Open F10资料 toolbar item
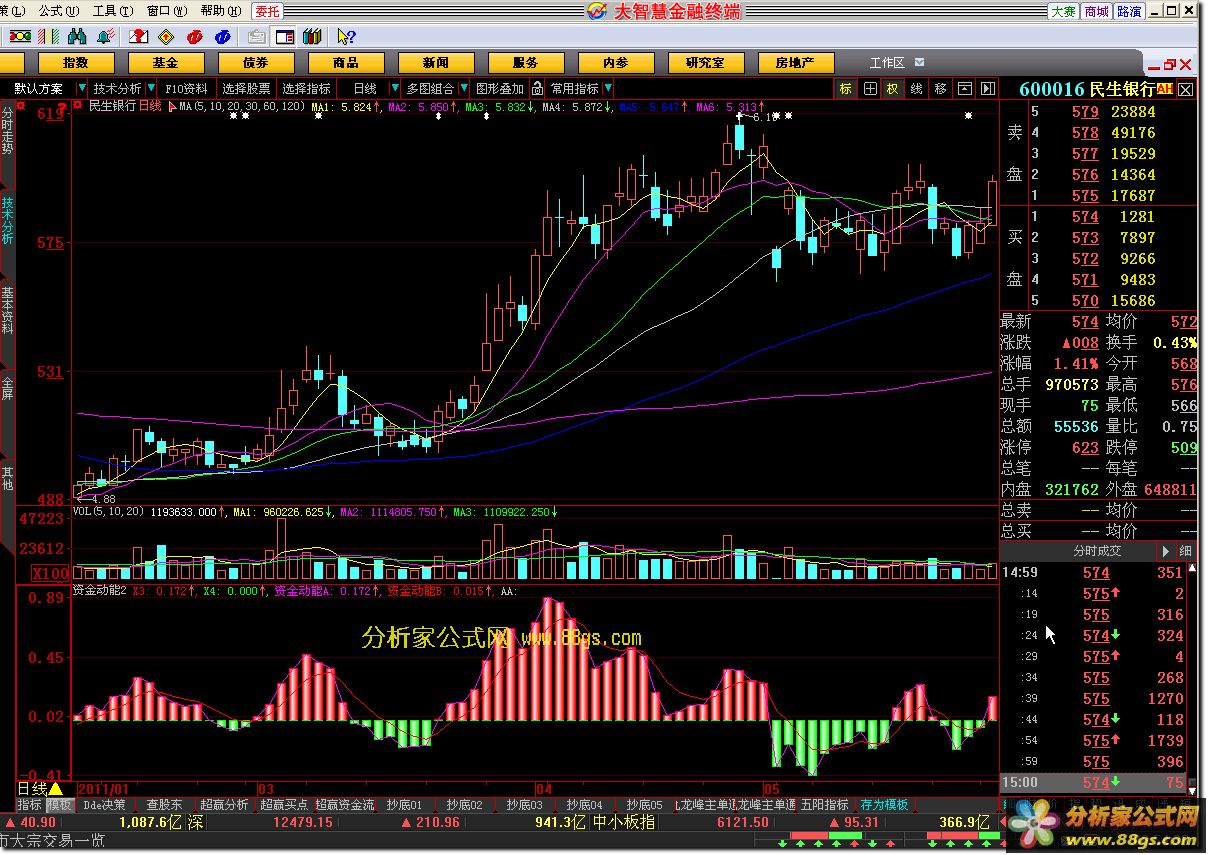The width and height of the screenshot is (1208, 855). 187,89
